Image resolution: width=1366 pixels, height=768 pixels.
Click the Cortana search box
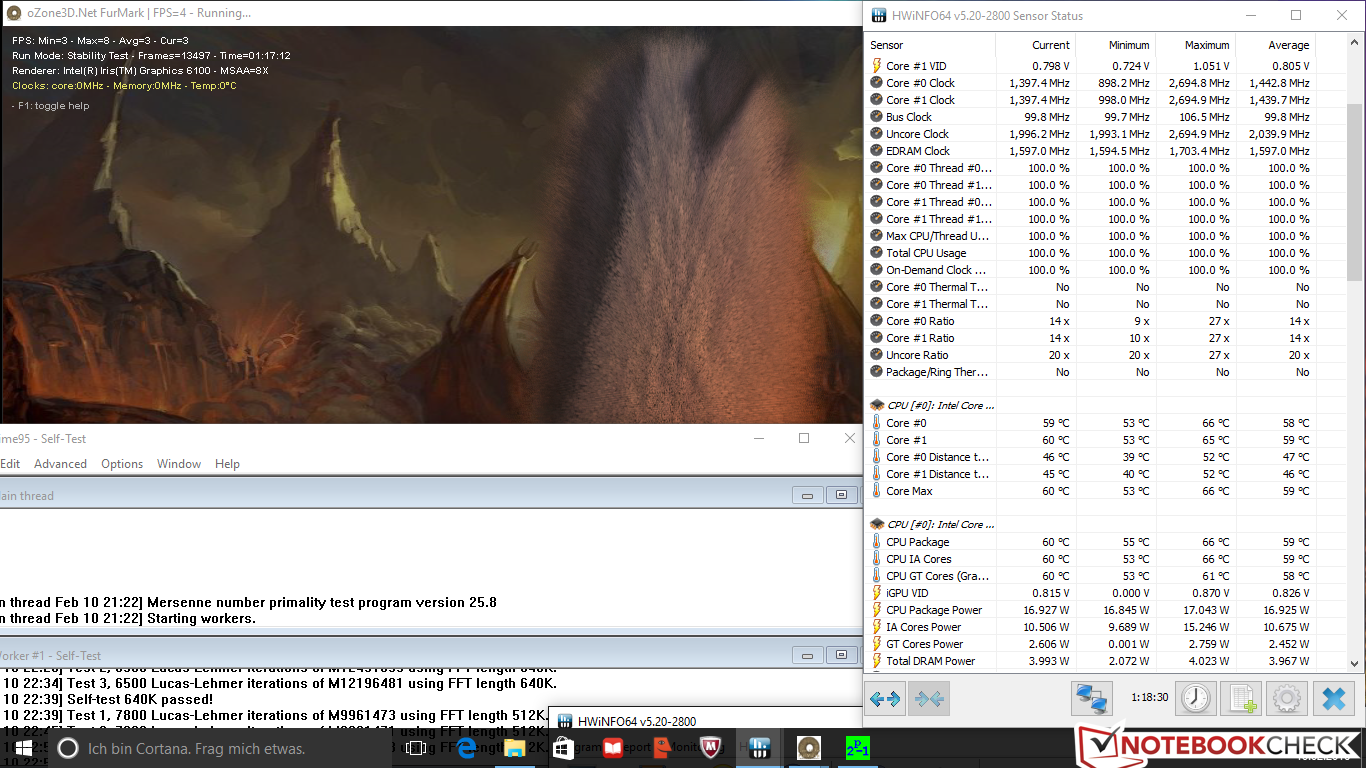(x=220, y=748)
